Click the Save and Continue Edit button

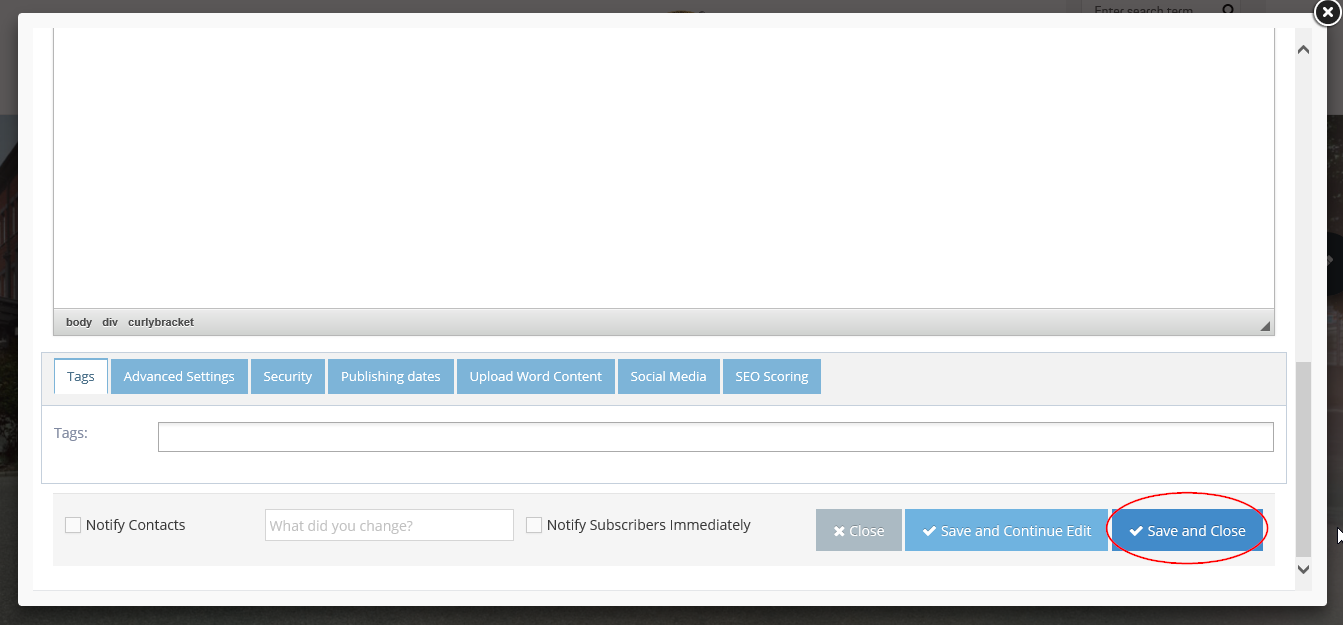pyautogui.click(x=1006, y=531)
